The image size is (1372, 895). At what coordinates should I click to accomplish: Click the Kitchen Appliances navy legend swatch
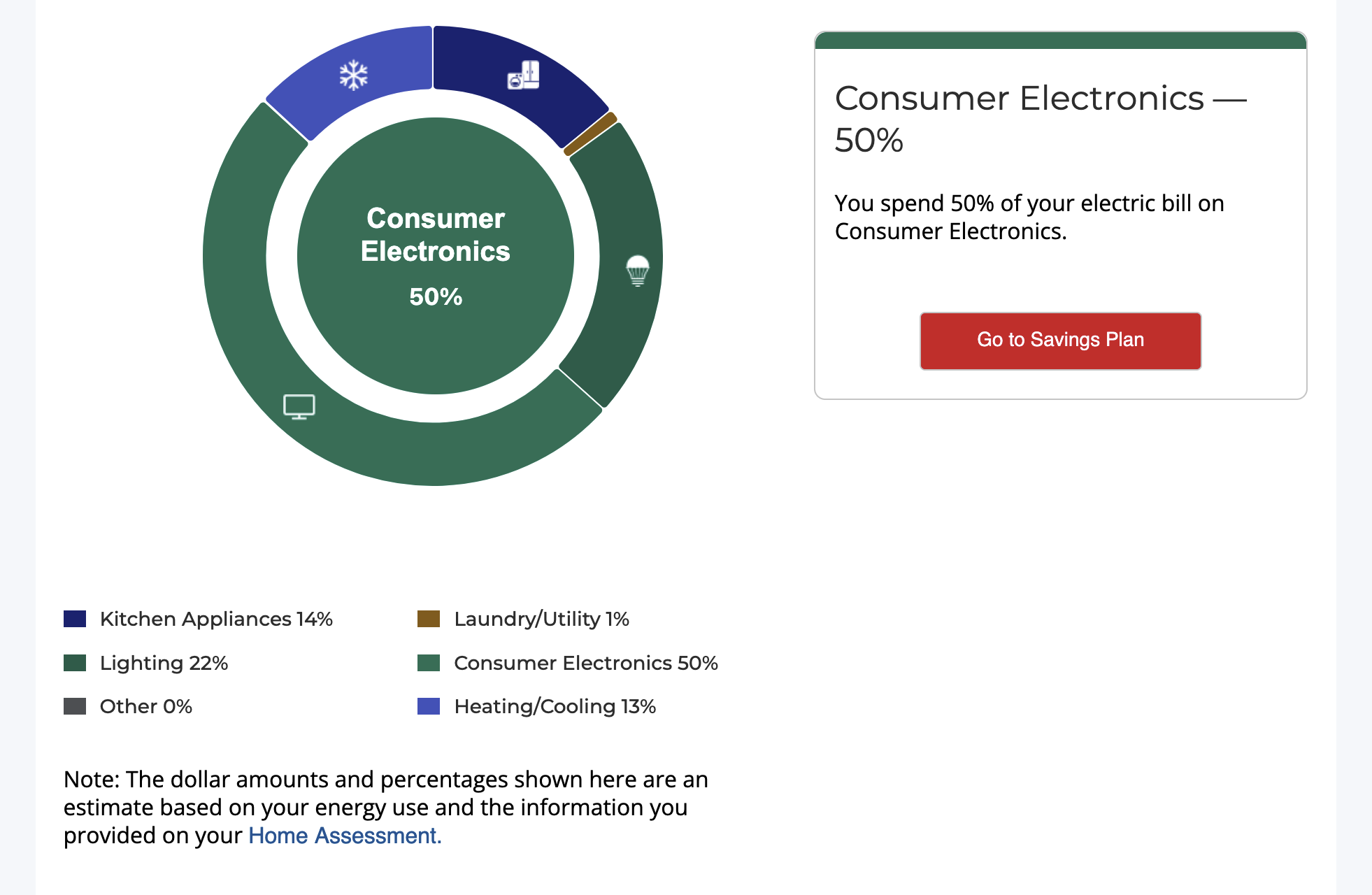pyautogui.click(x=75, y=619)
